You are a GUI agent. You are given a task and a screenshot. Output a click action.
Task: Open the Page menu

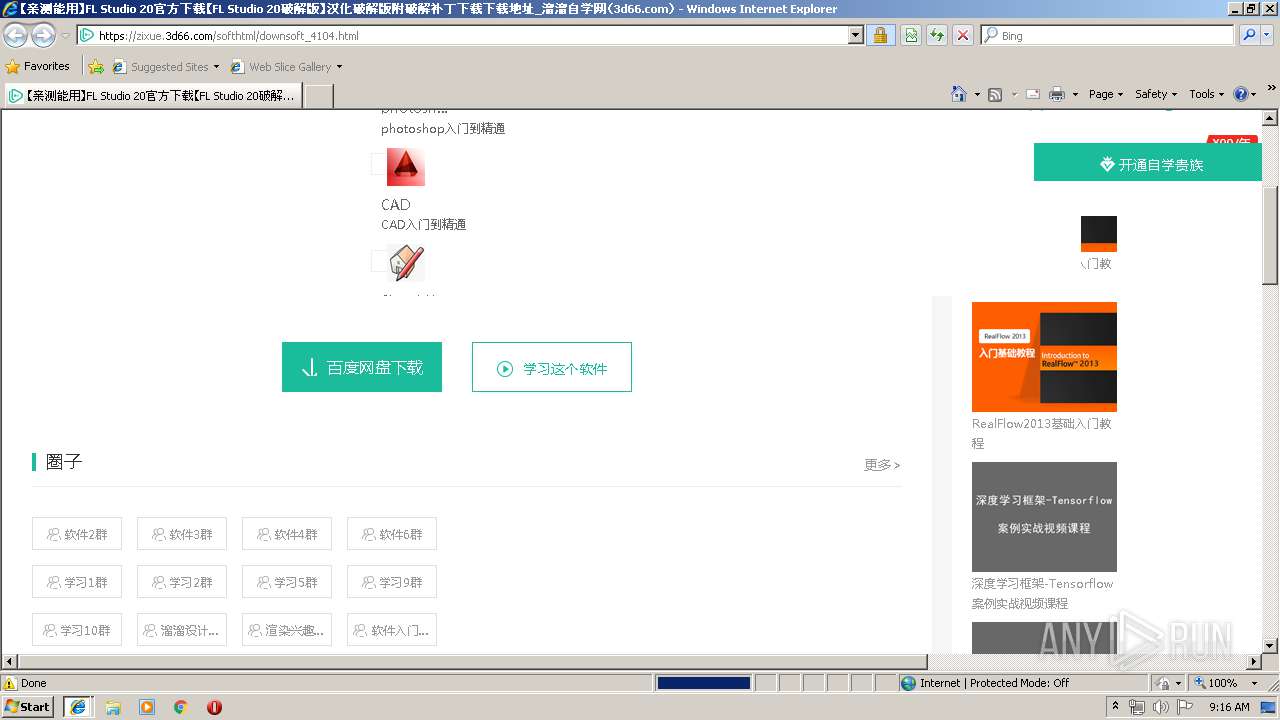tap(1106, 94)
